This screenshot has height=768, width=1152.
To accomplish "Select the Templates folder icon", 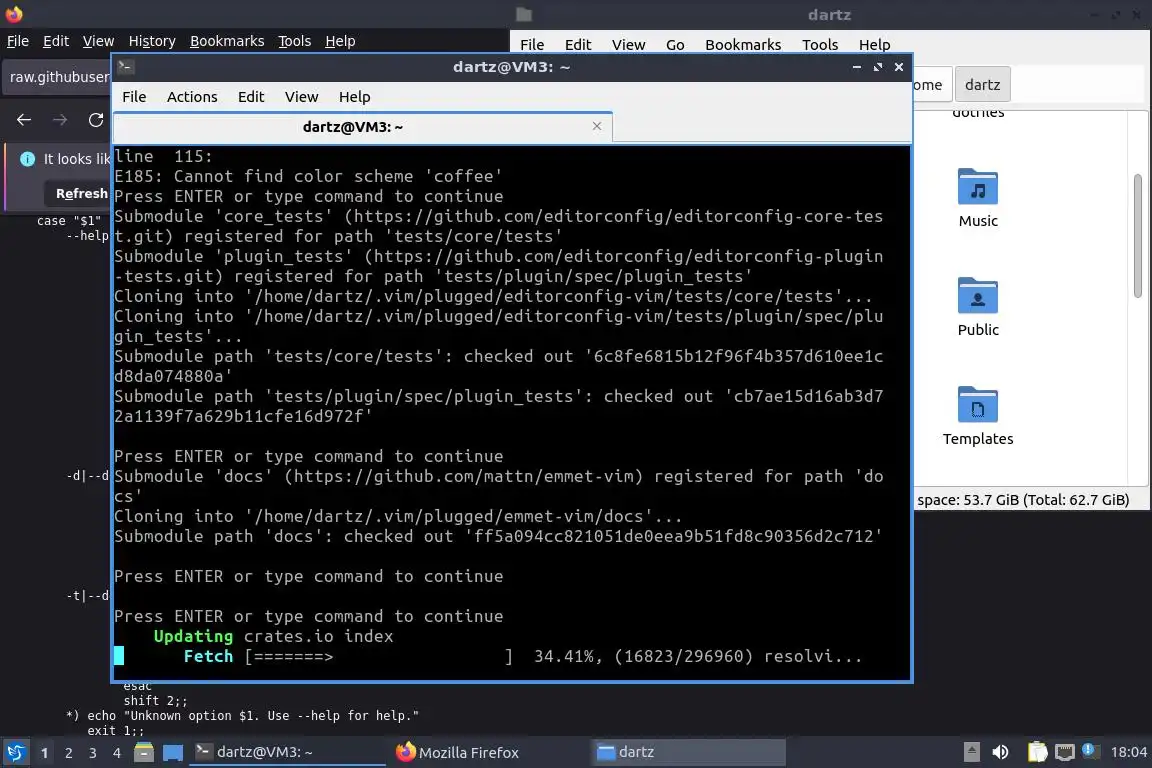I will 978,404.
